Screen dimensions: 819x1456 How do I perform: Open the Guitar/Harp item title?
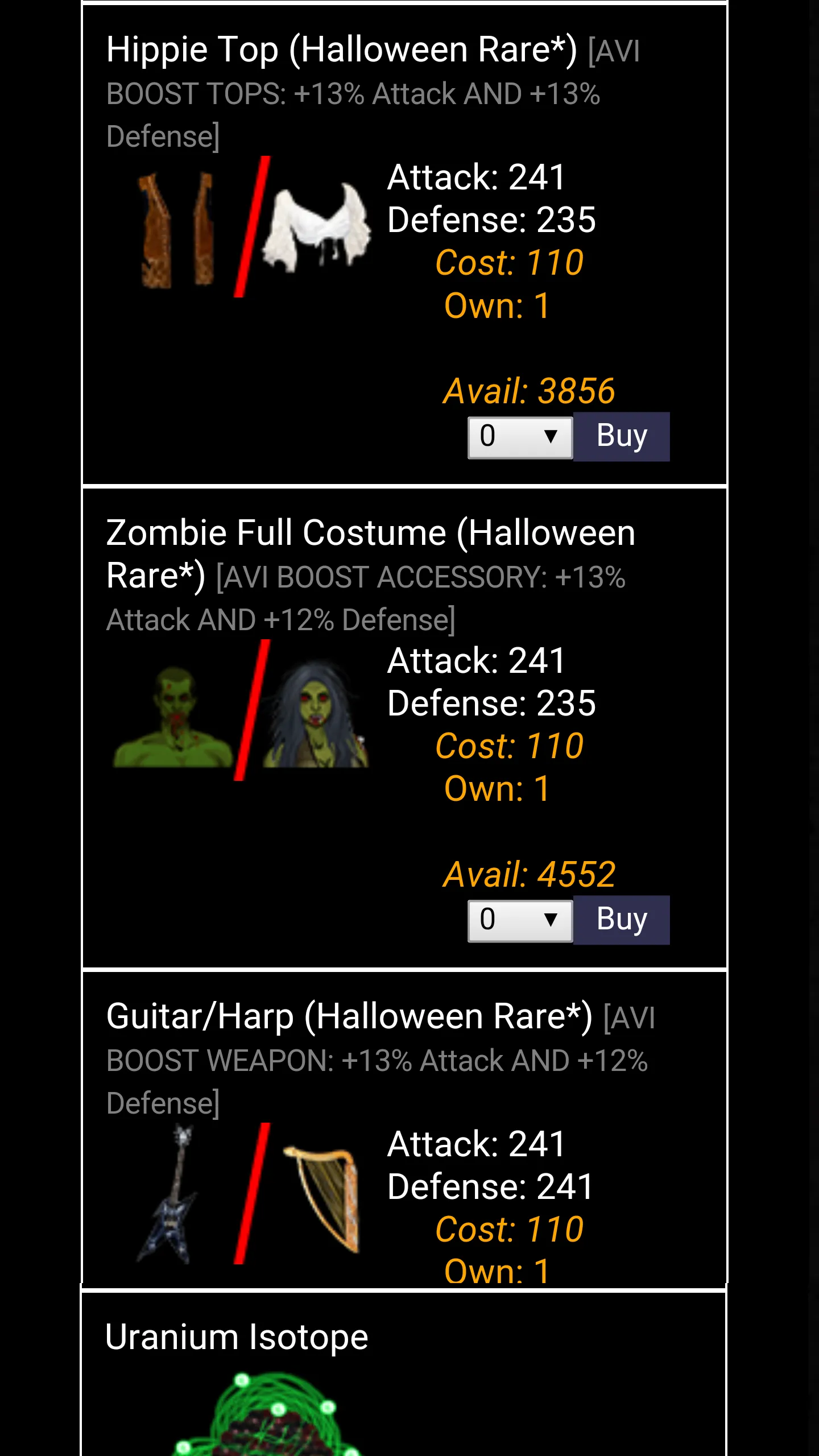click(349, 1017)
